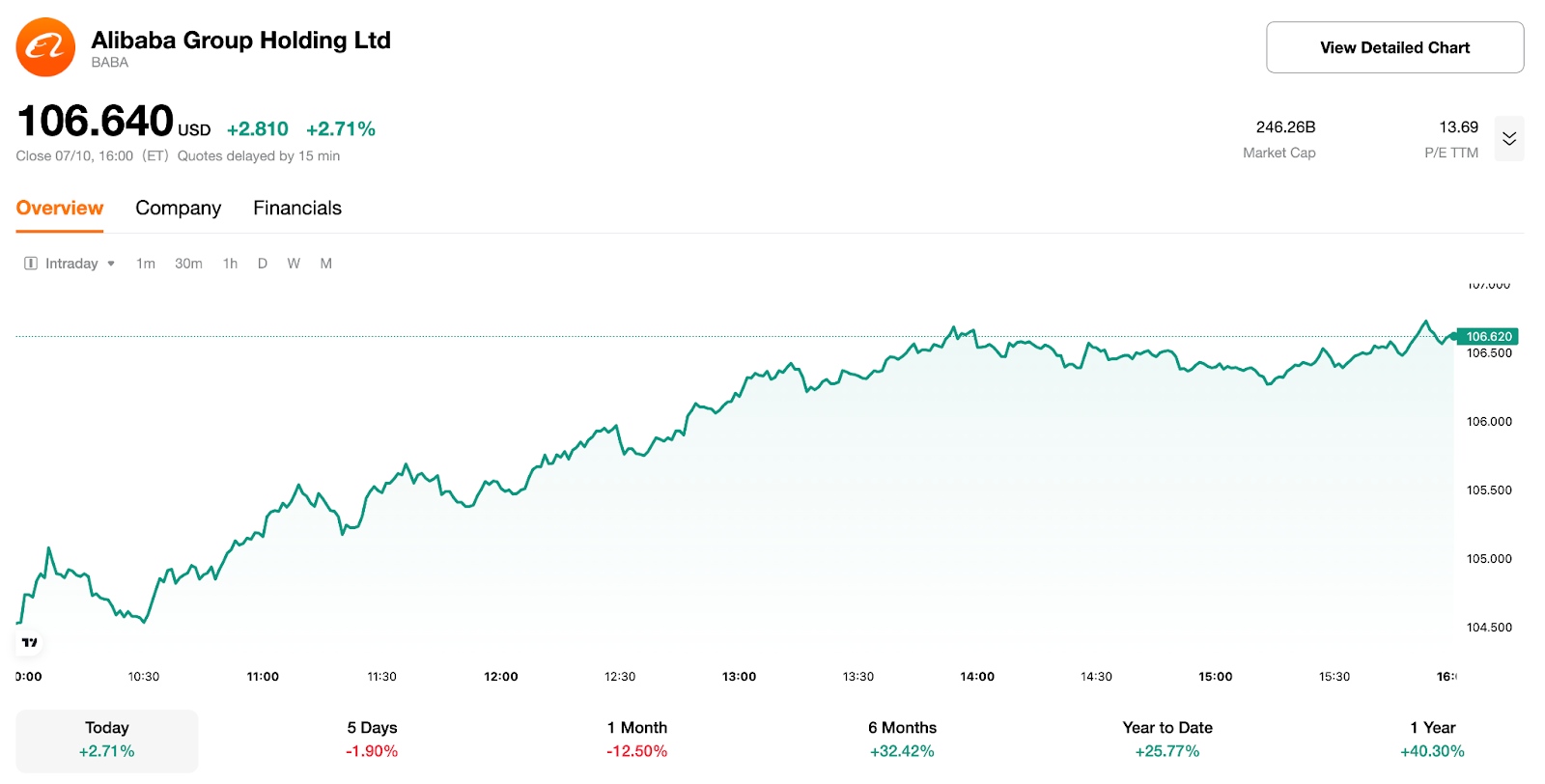Click the View Detailed Chart button
This screenshot has height=784, width=1545.
point(1393,46)
